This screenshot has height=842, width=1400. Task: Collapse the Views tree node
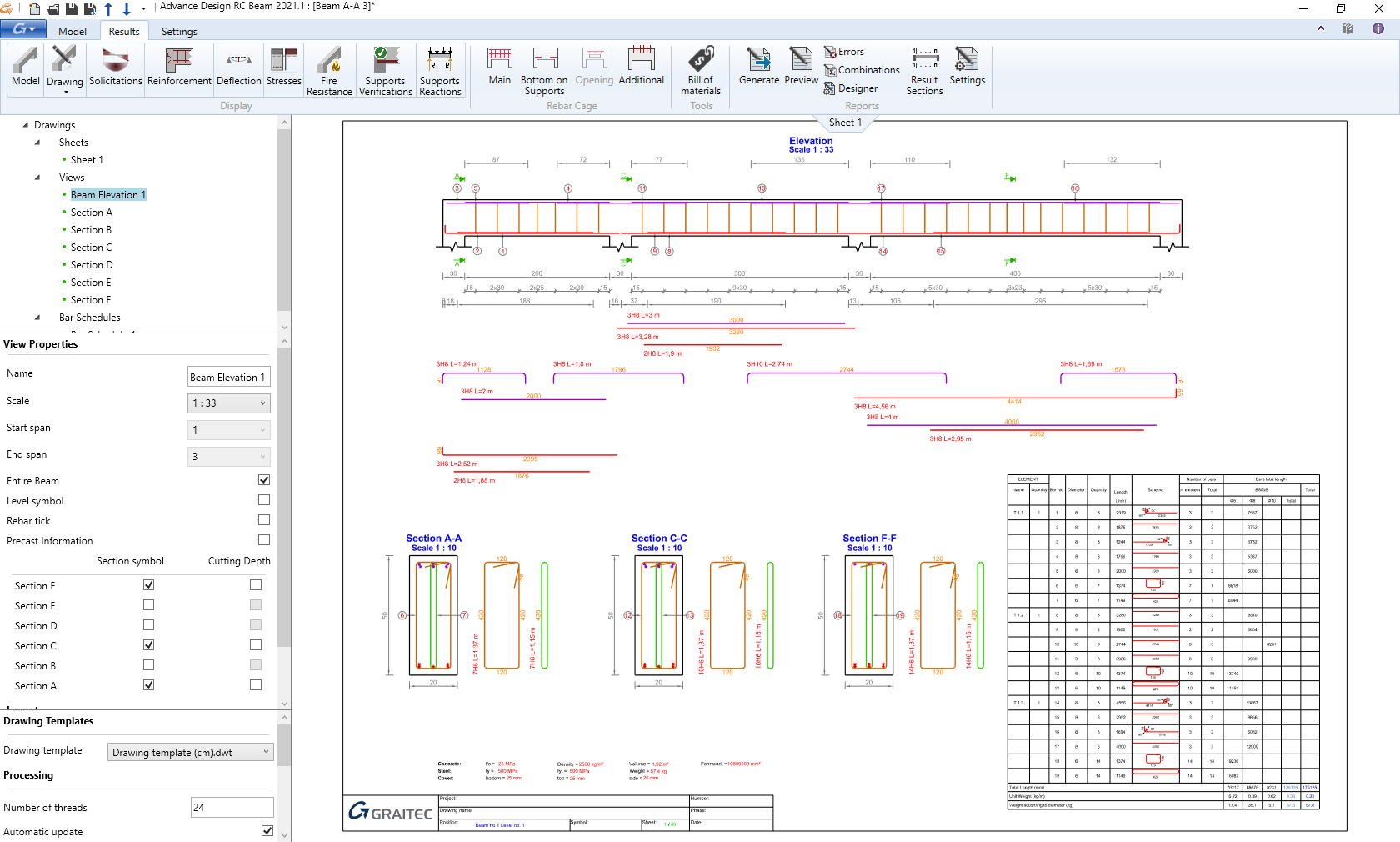[37, 178]
